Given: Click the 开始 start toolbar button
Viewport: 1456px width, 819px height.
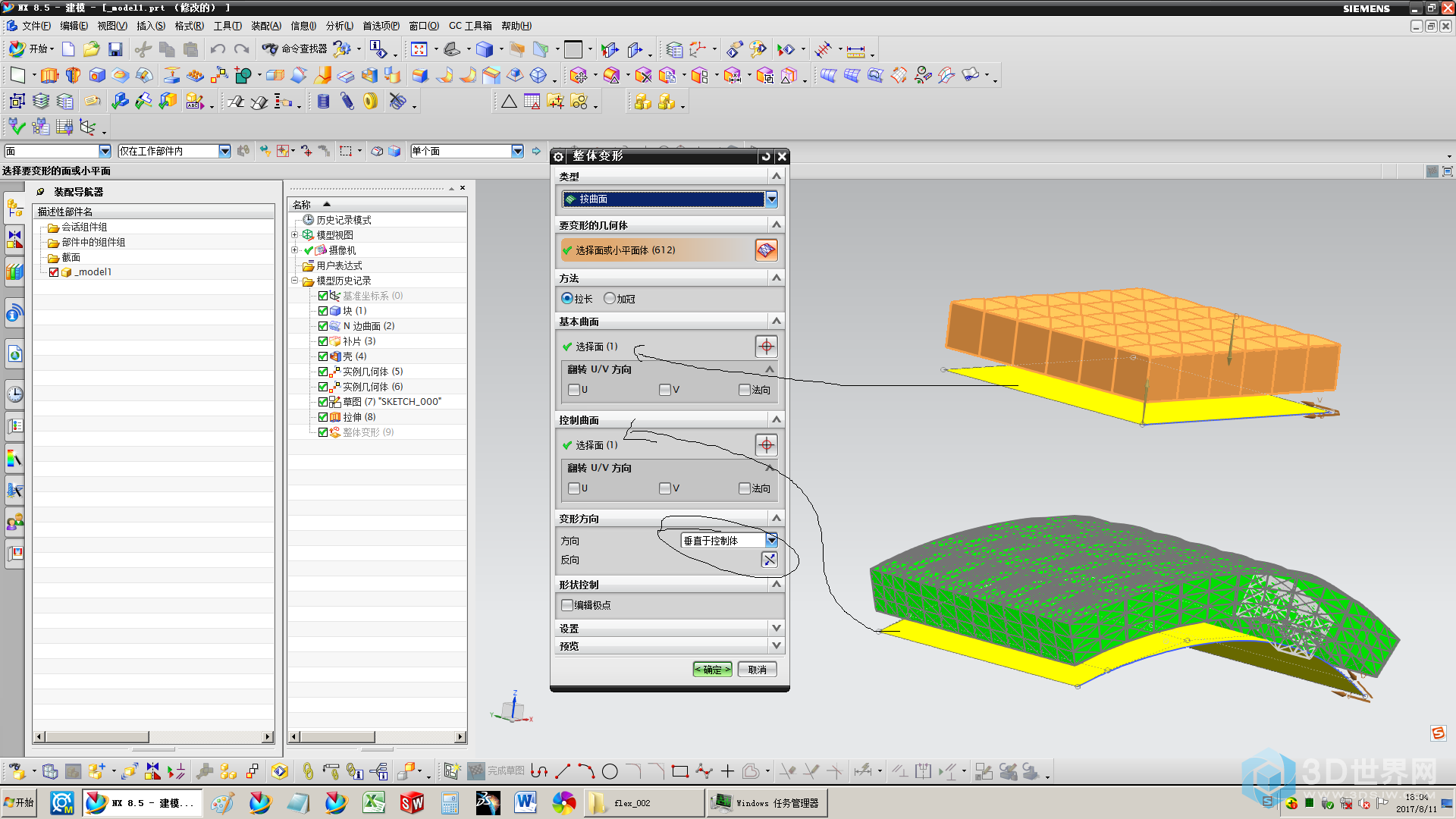Looking at the screenshot, I should (x=30, y=49).
